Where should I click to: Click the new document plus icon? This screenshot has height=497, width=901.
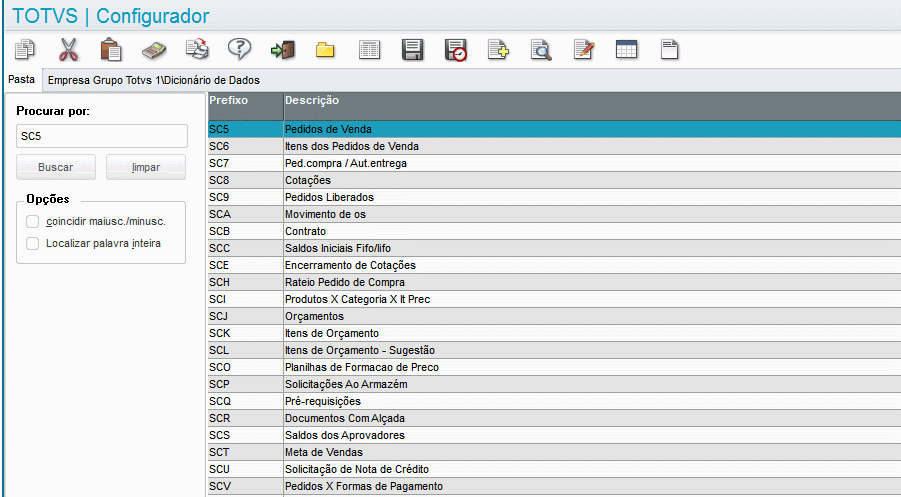click(498, 49)
